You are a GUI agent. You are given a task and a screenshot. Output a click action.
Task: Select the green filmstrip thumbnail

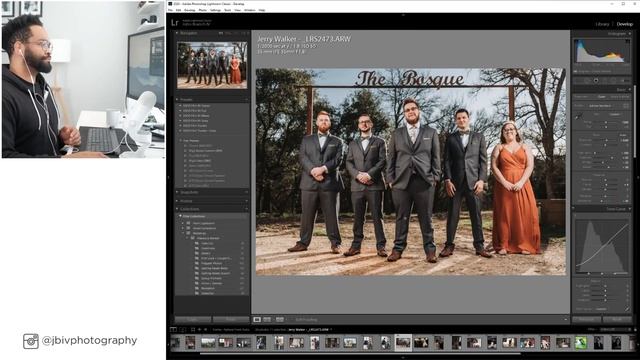tap(581, 342)
